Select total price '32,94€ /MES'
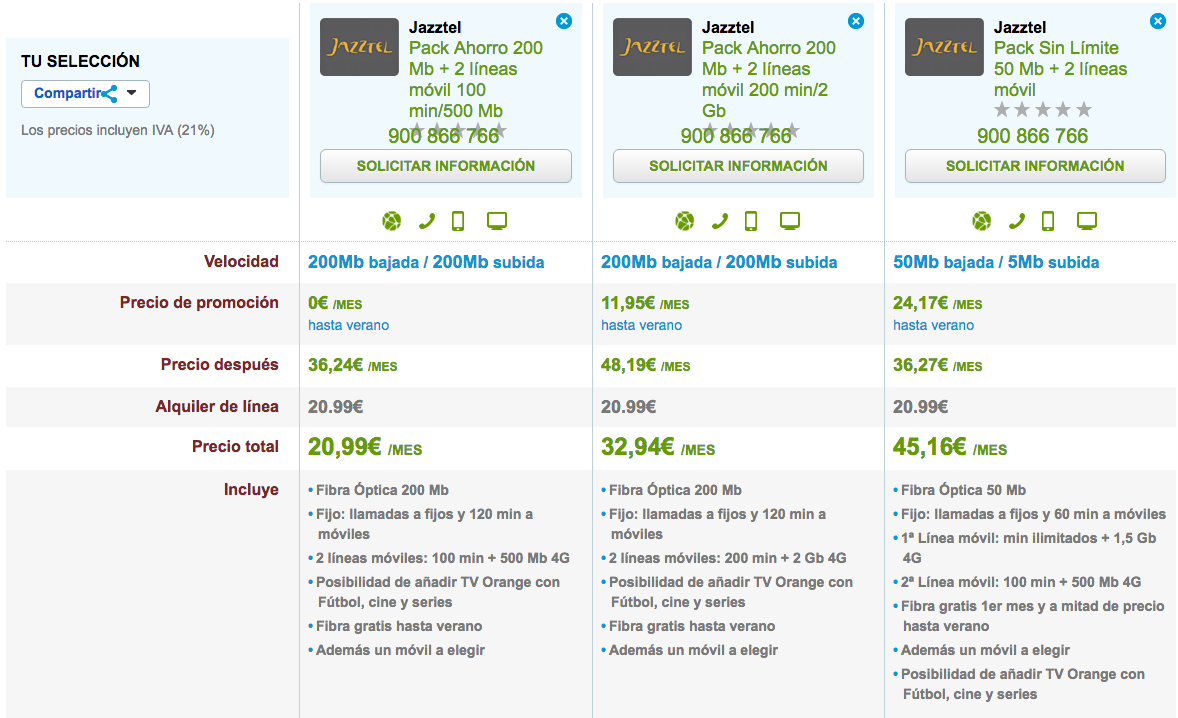Screen dimensions: 1178x718 click(x=658, y=448)
